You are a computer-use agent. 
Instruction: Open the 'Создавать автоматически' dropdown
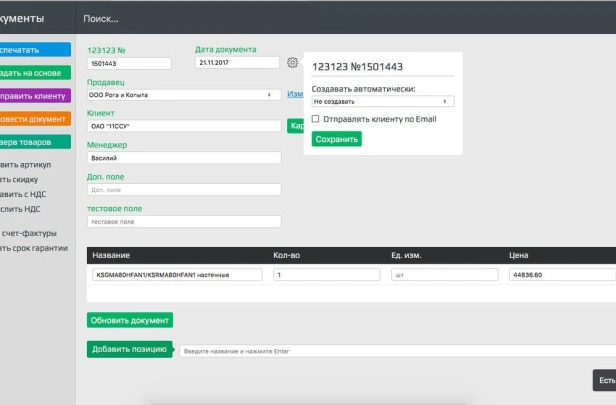(383, 101)
